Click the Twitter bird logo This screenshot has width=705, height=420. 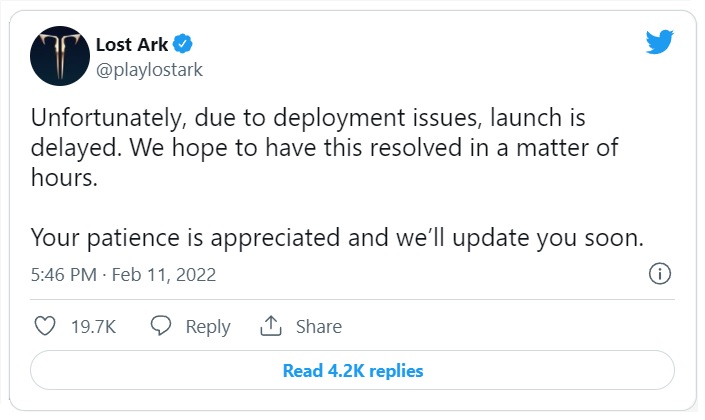coord(660,42)
